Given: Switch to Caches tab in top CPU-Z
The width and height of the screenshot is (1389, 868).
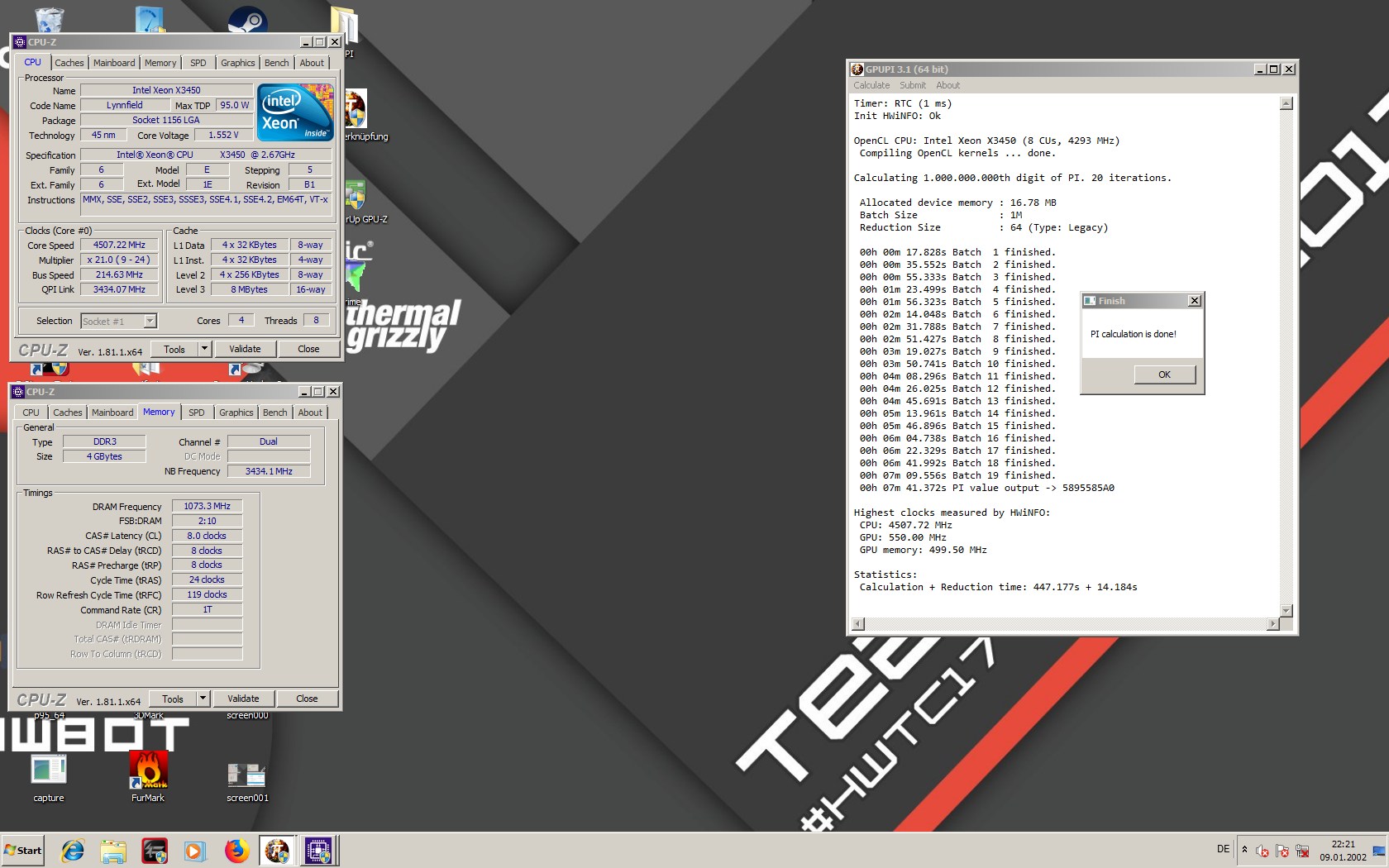Looking at the screenshot, I should [69, 63].
